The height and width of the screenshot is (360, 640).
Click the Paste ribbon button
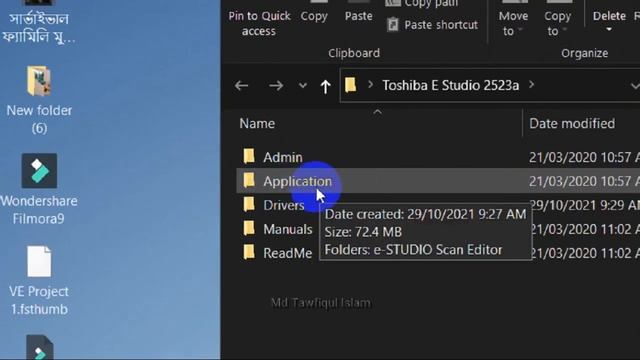(x=358, y=16)
